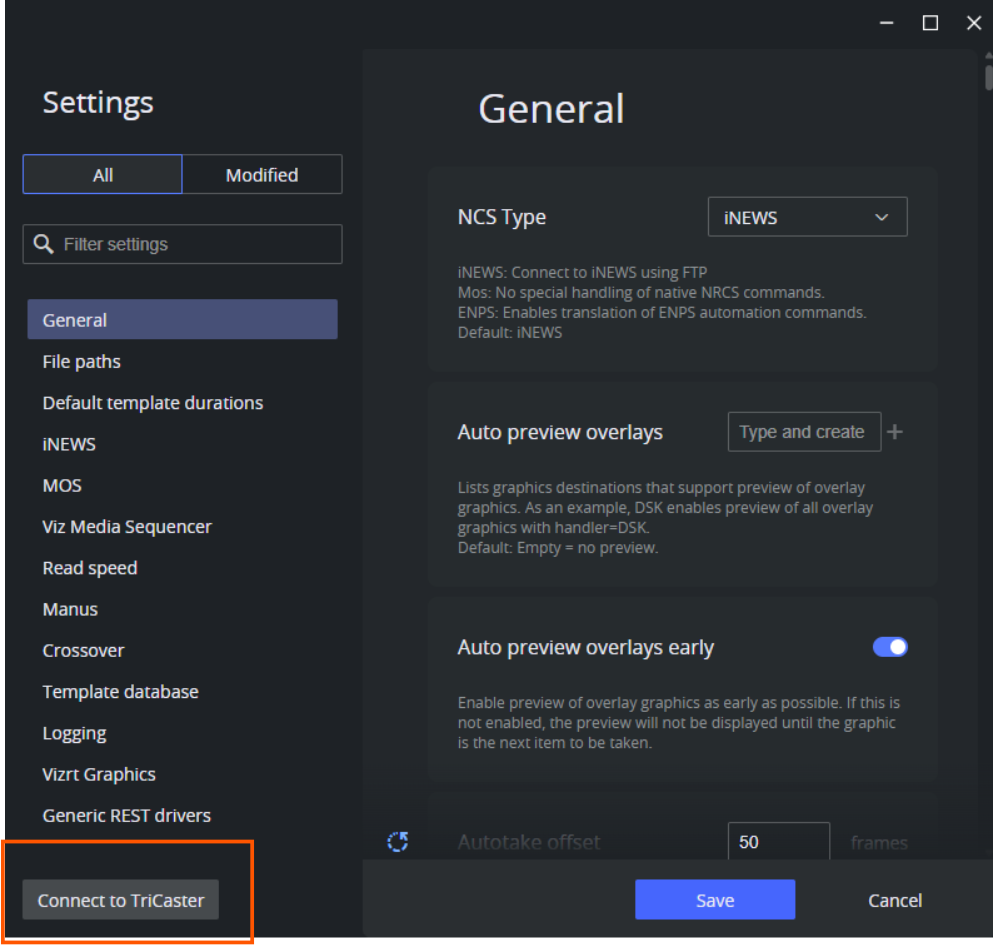Open the NCS Type dropdown

click(807, 217)
